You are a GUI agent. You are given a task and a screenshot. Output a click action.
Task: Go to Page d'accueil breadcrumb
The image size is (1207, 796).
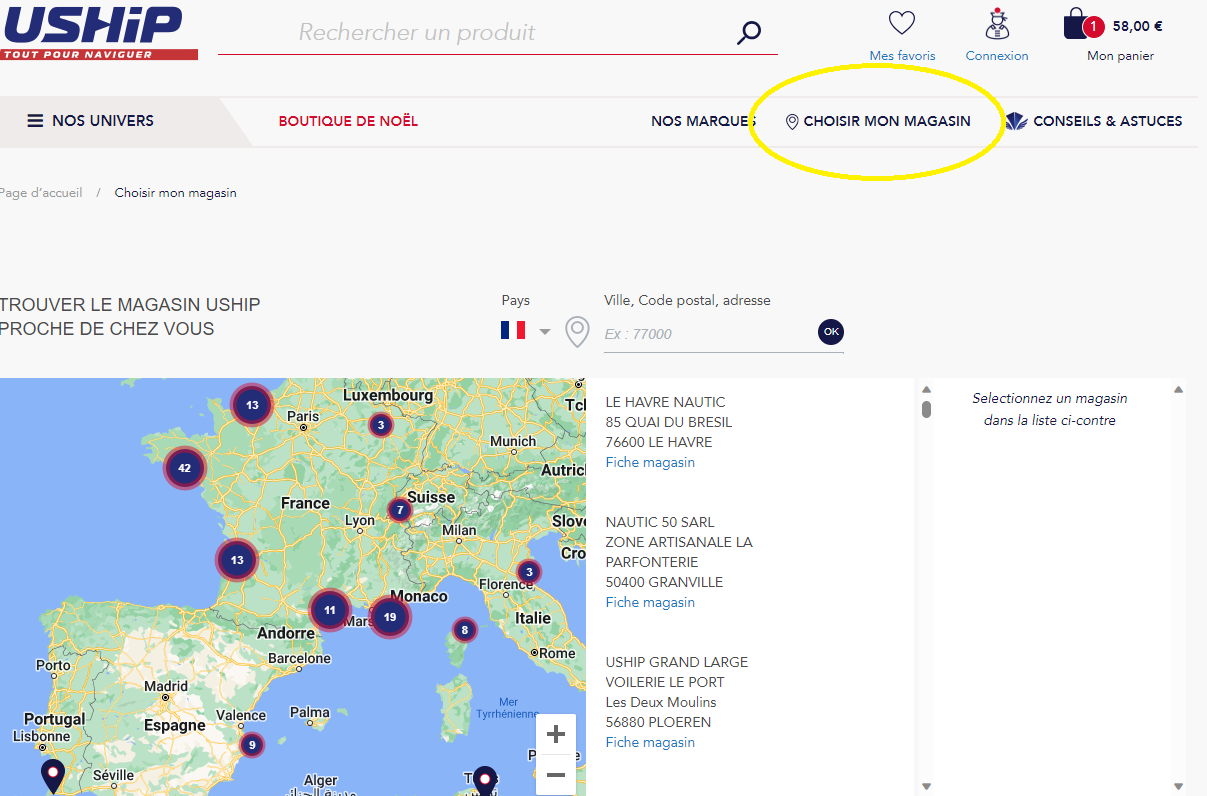(x=41, y=192)
